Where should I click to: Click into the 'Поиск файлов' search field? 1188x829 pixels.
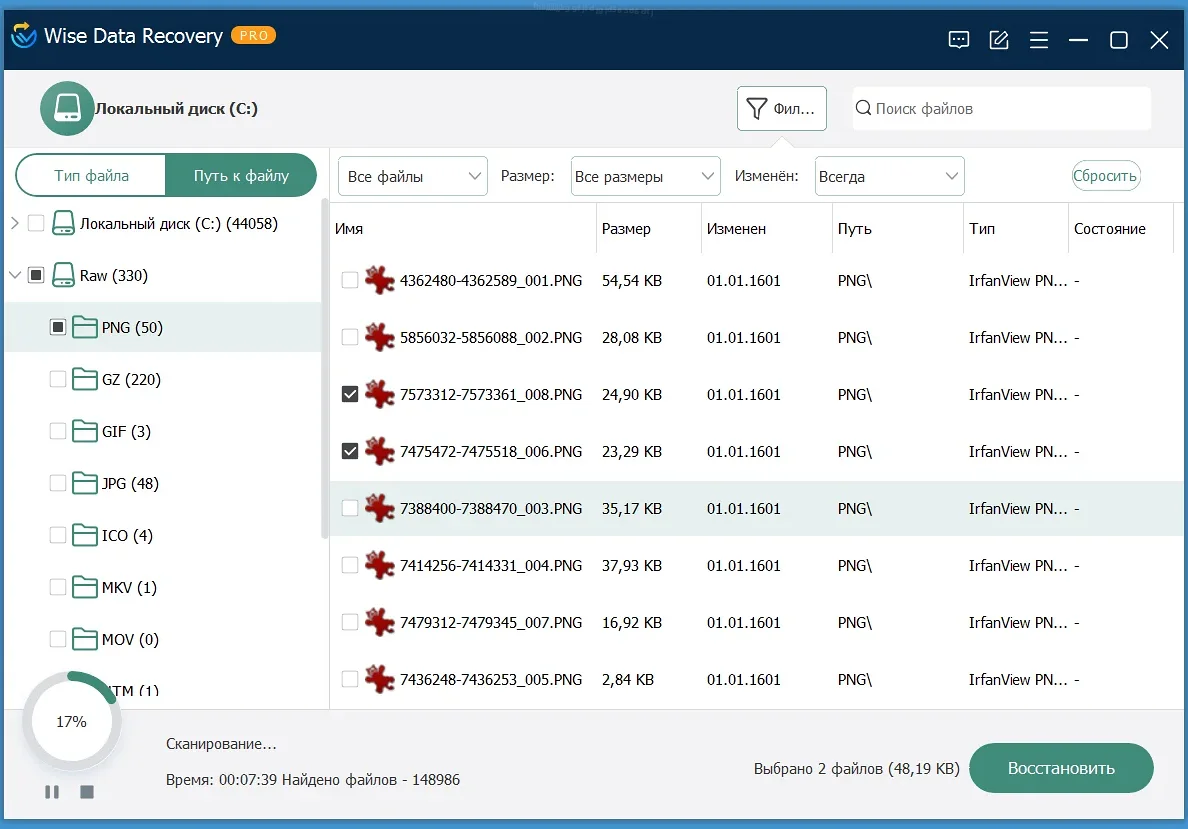(1000, 108)
